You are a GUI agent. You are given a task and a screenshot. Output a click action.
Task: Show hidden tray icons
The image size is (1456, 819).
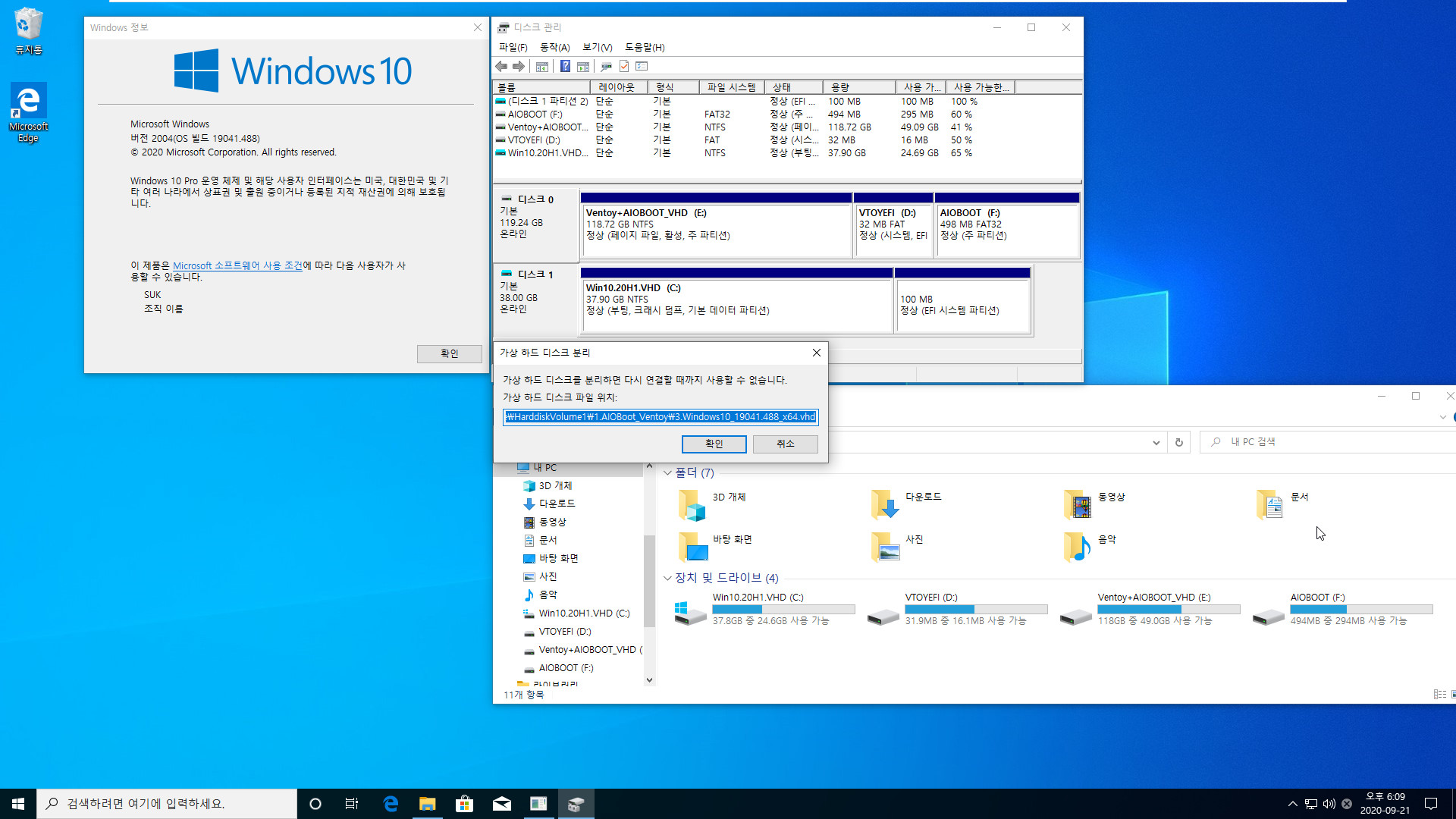[x=1292, y=804]
